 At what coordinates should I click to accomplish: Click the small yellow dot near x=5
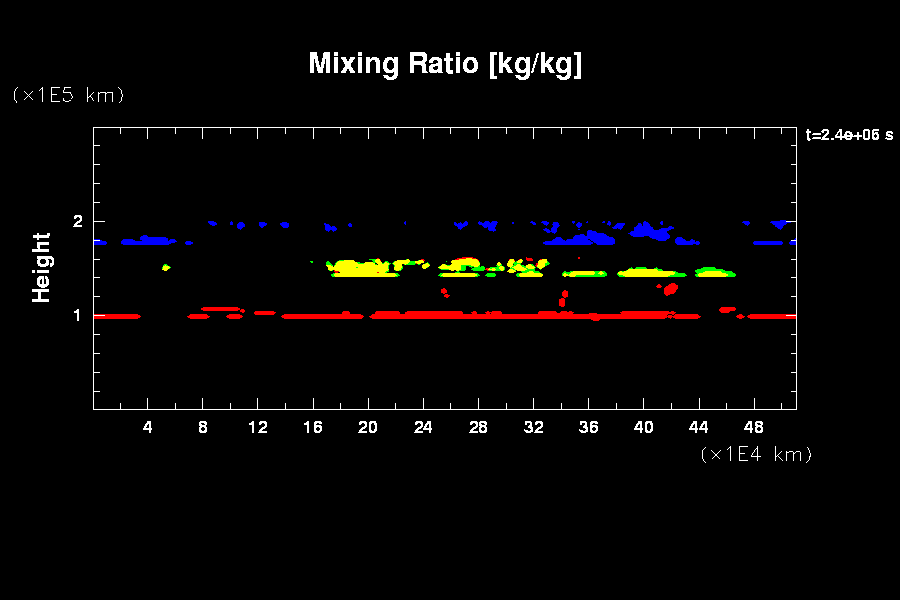pos(166,267)
